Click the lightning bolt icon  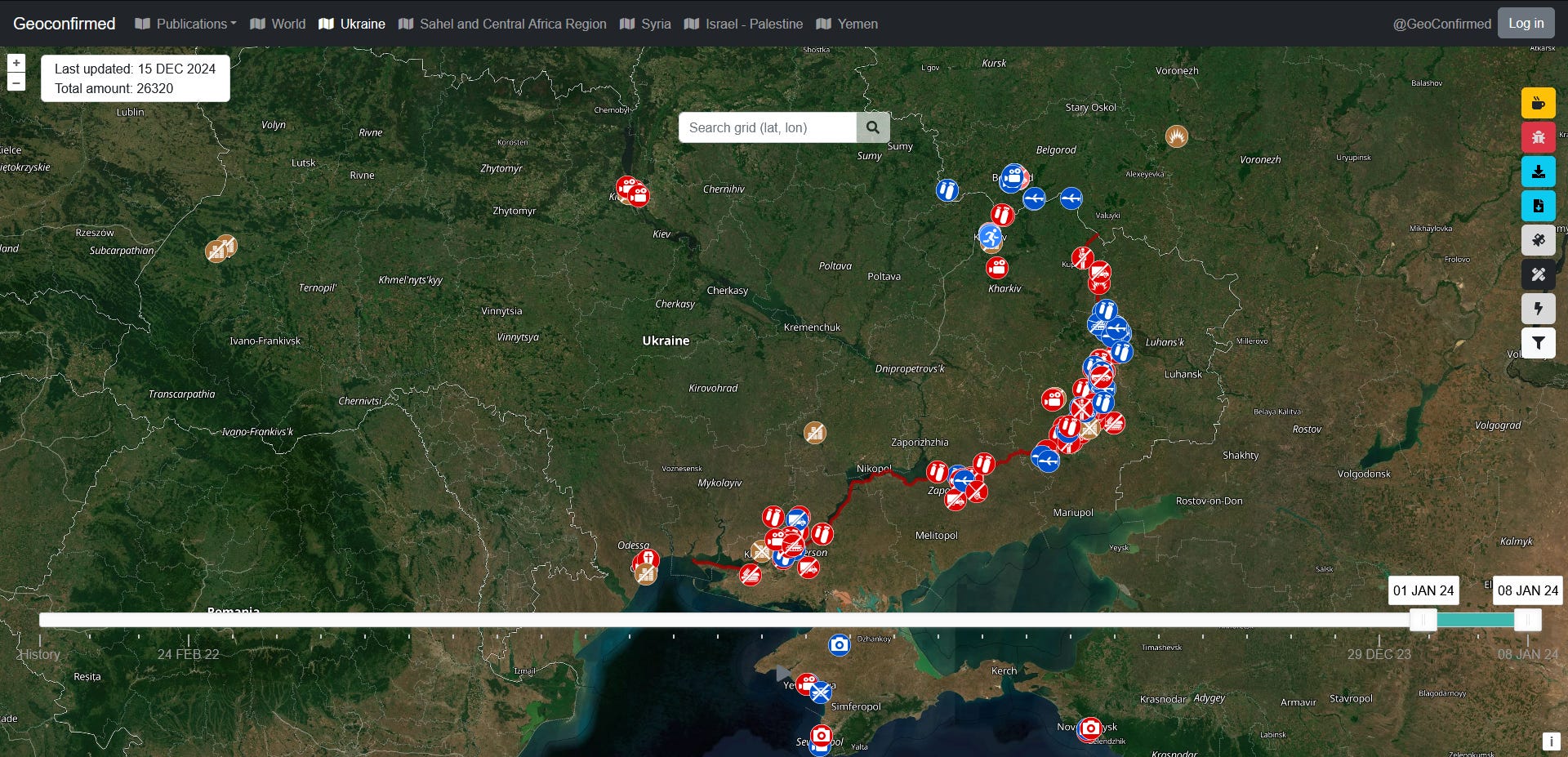pyautogui.click(x=1539, y=309)
